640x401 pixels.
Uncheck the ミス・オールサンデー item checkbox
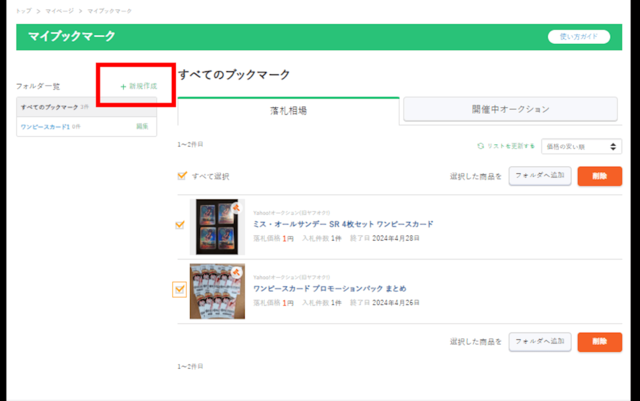(179, 225)
